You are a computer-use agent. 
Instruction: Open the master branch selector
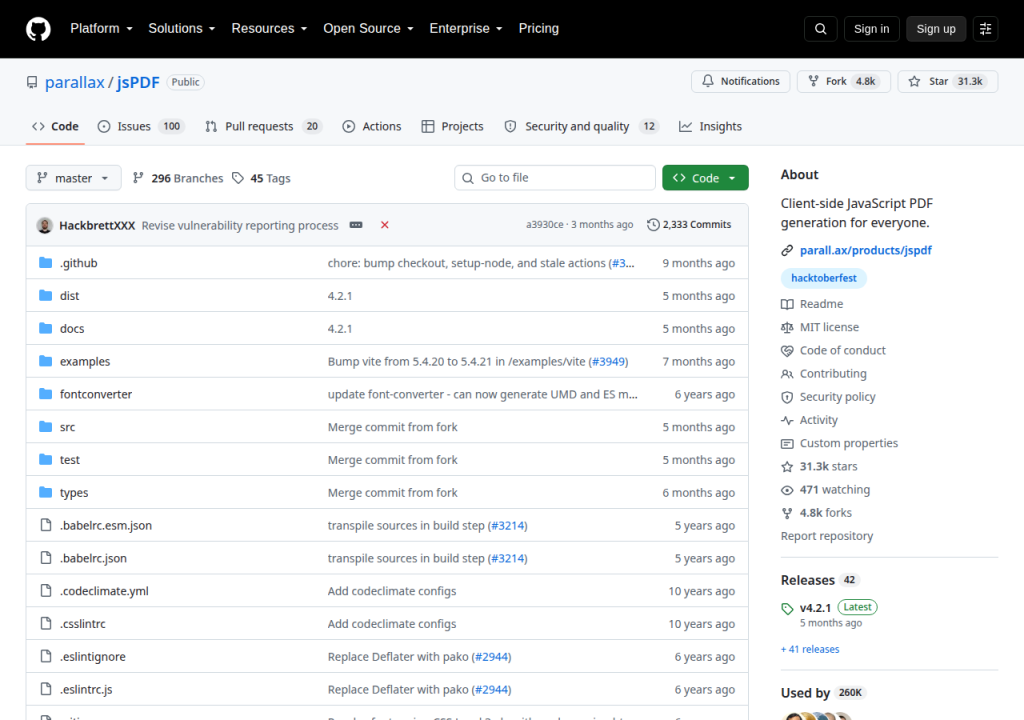pyautogui.click(x=73, y=178)
